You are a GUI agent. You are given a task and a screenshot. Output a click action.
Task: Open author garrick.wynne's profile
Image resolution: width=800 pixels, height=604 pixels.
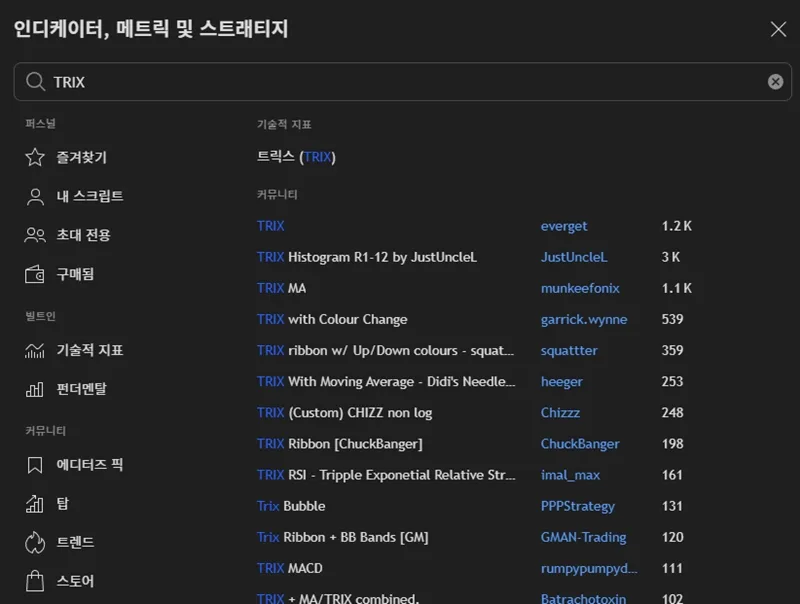(584, 319)
